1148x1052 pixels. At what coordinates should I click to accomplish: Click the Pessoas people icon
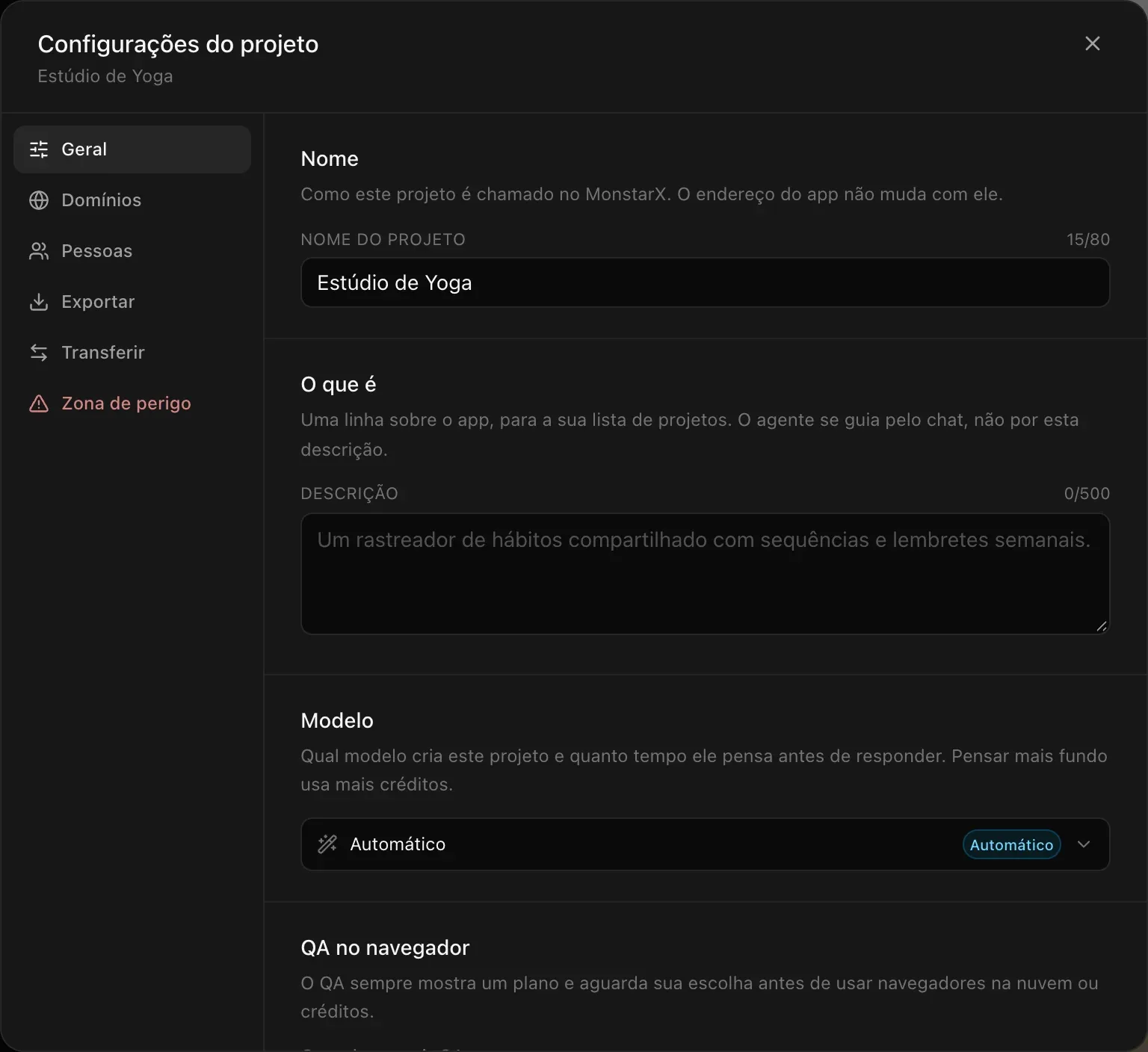[x=39, y=251]
